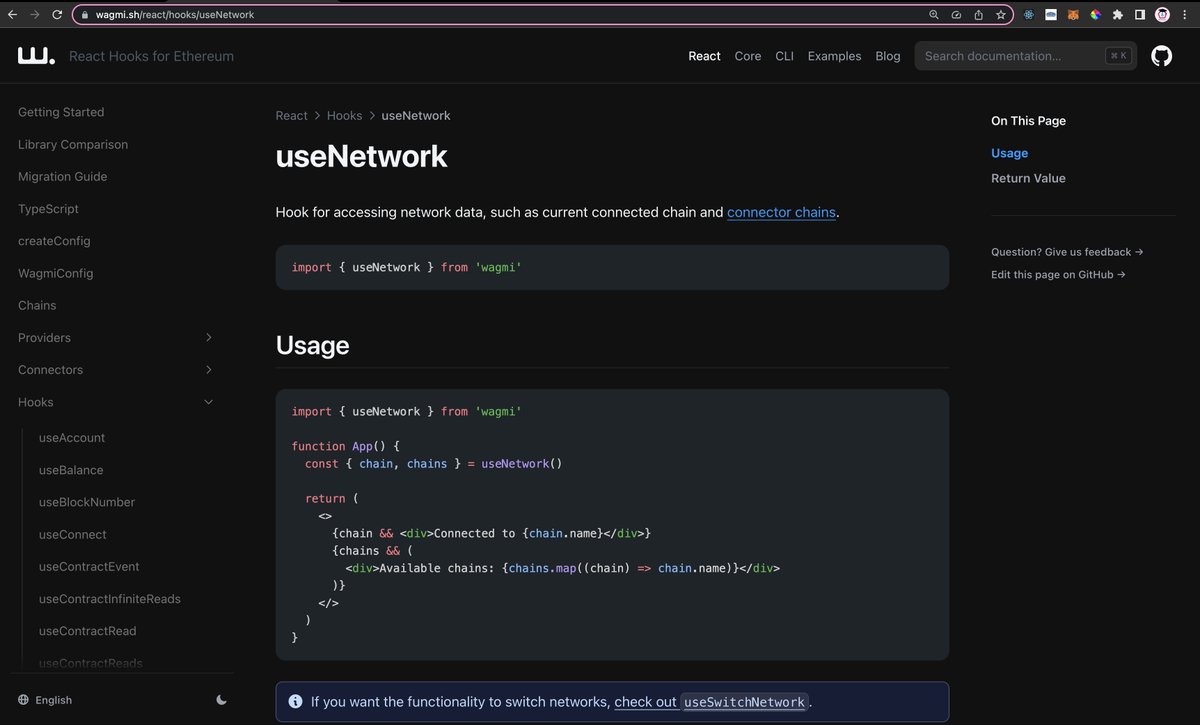
Task: Open Getting Started in sidebar
Action: pyautogui.click(x=61, y=112)
